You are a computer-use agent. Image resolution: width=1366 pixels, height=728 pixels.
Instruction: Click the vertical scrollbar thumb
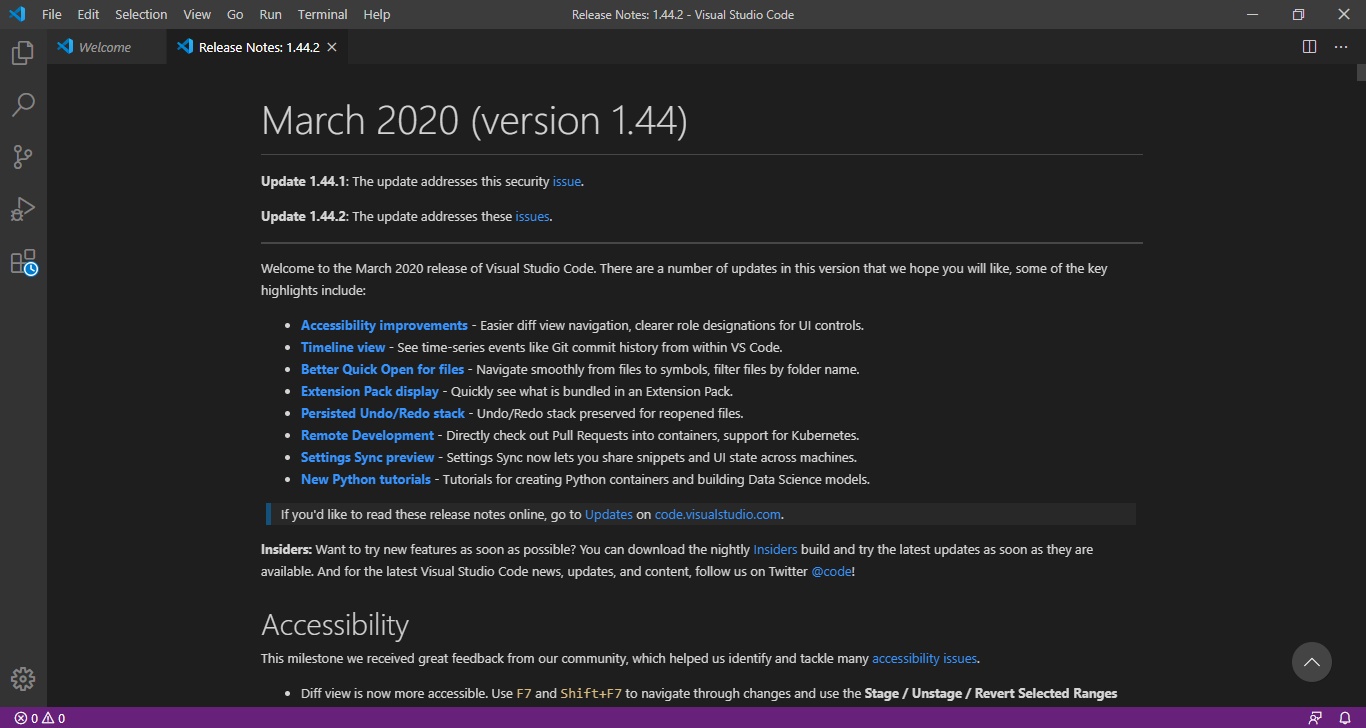coord(1361,72)
